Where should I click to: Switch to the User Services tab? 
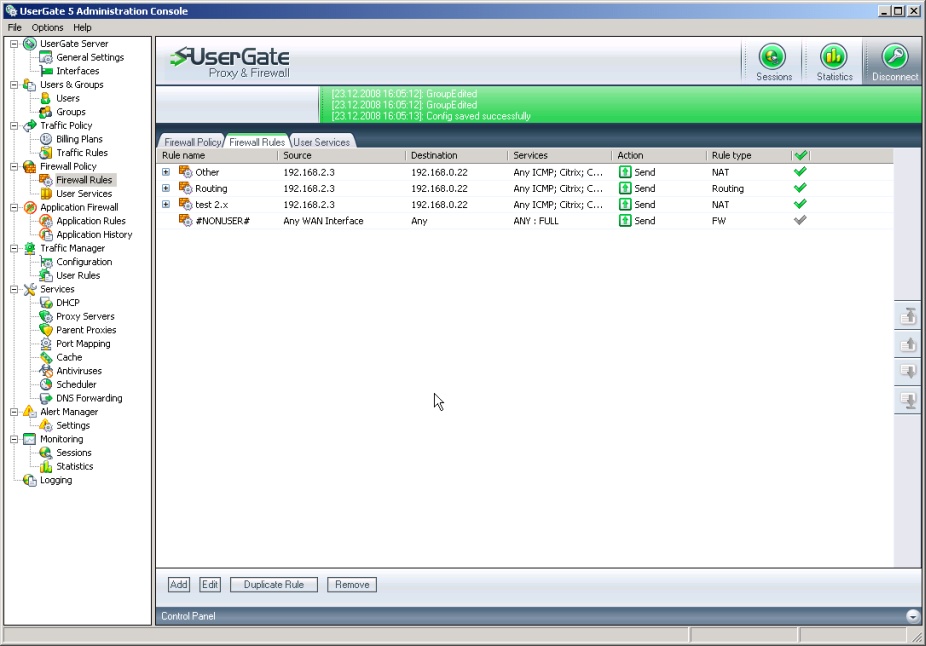pyautogui.click(x=321, y=142)
